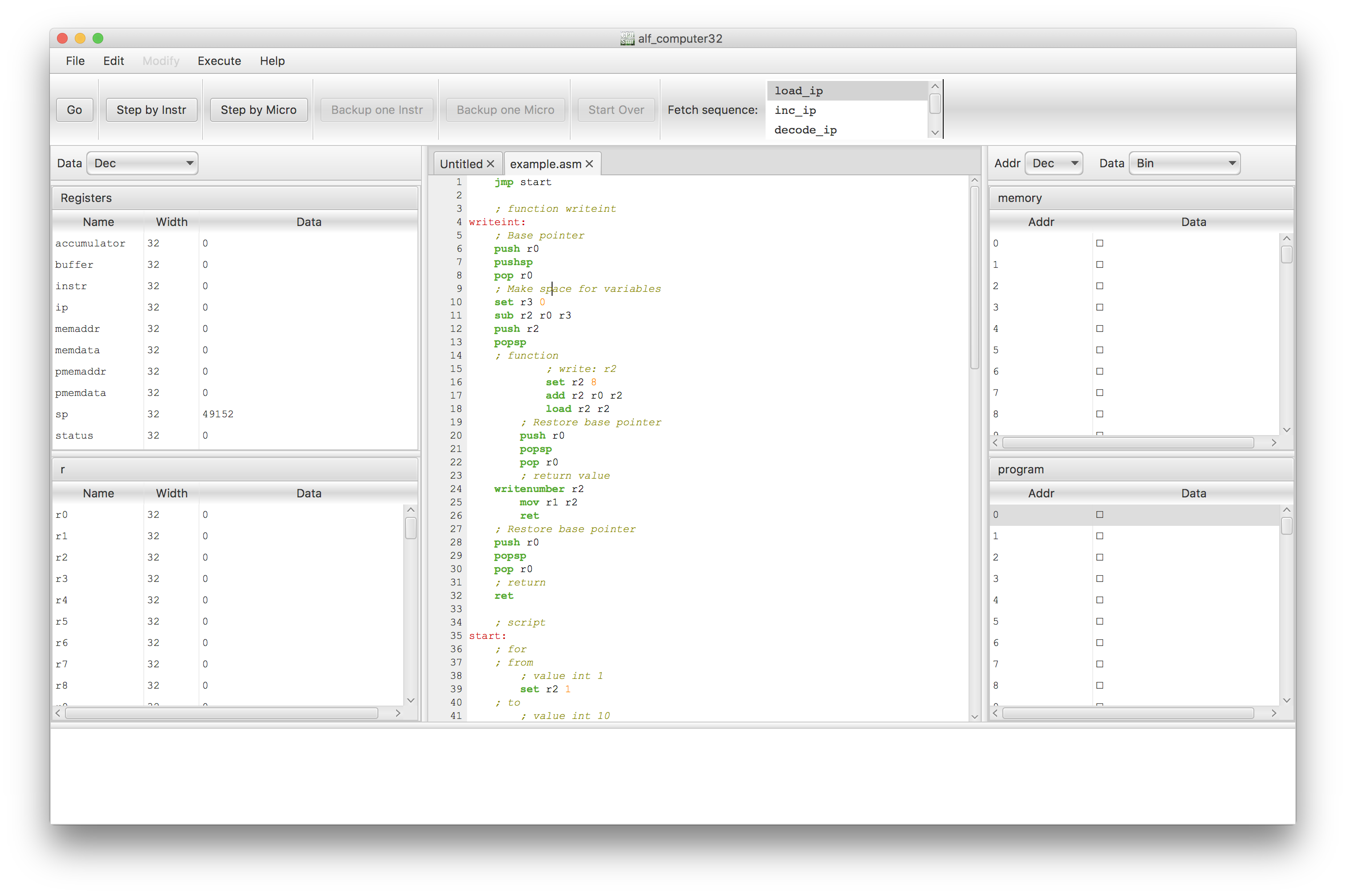The height and width of the screenshot is (896, 1346).
Task: Click the r registers scroll right arrow
Action: (x=398, y=713)
